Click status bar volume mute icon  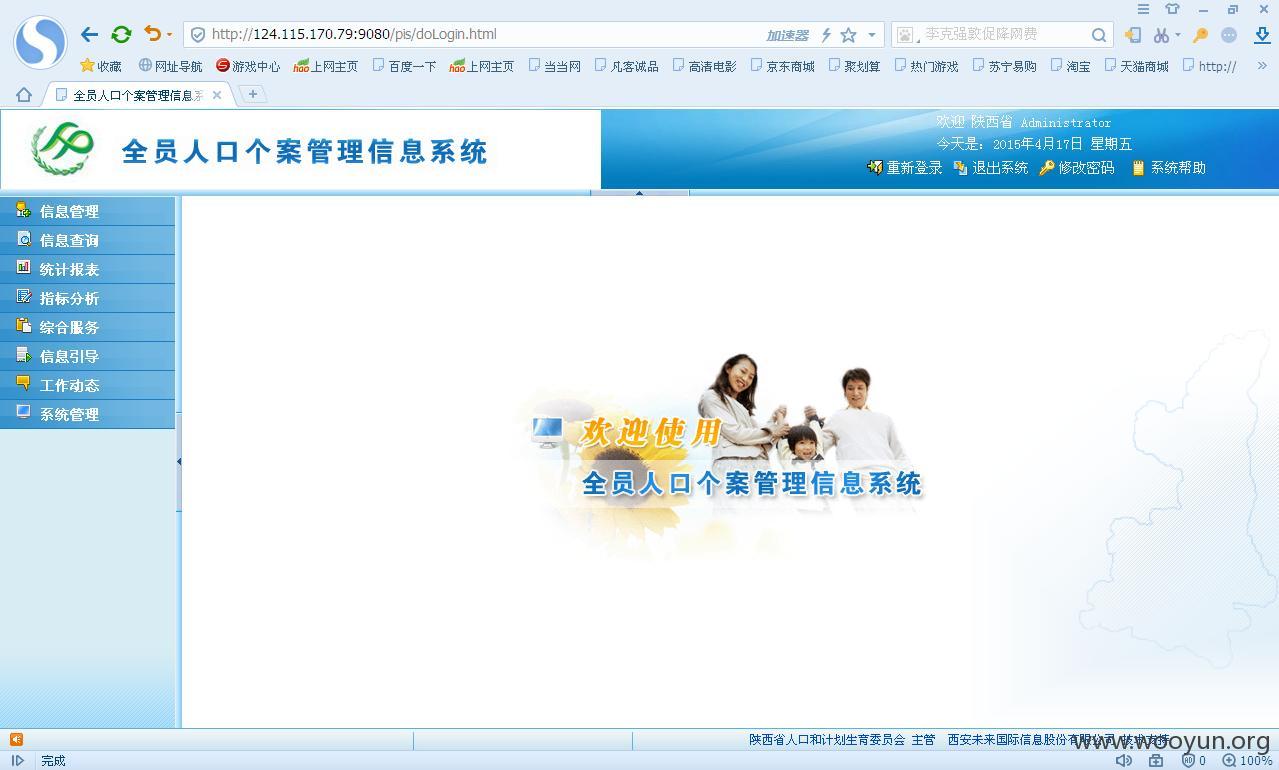[x=1124, y=760]
